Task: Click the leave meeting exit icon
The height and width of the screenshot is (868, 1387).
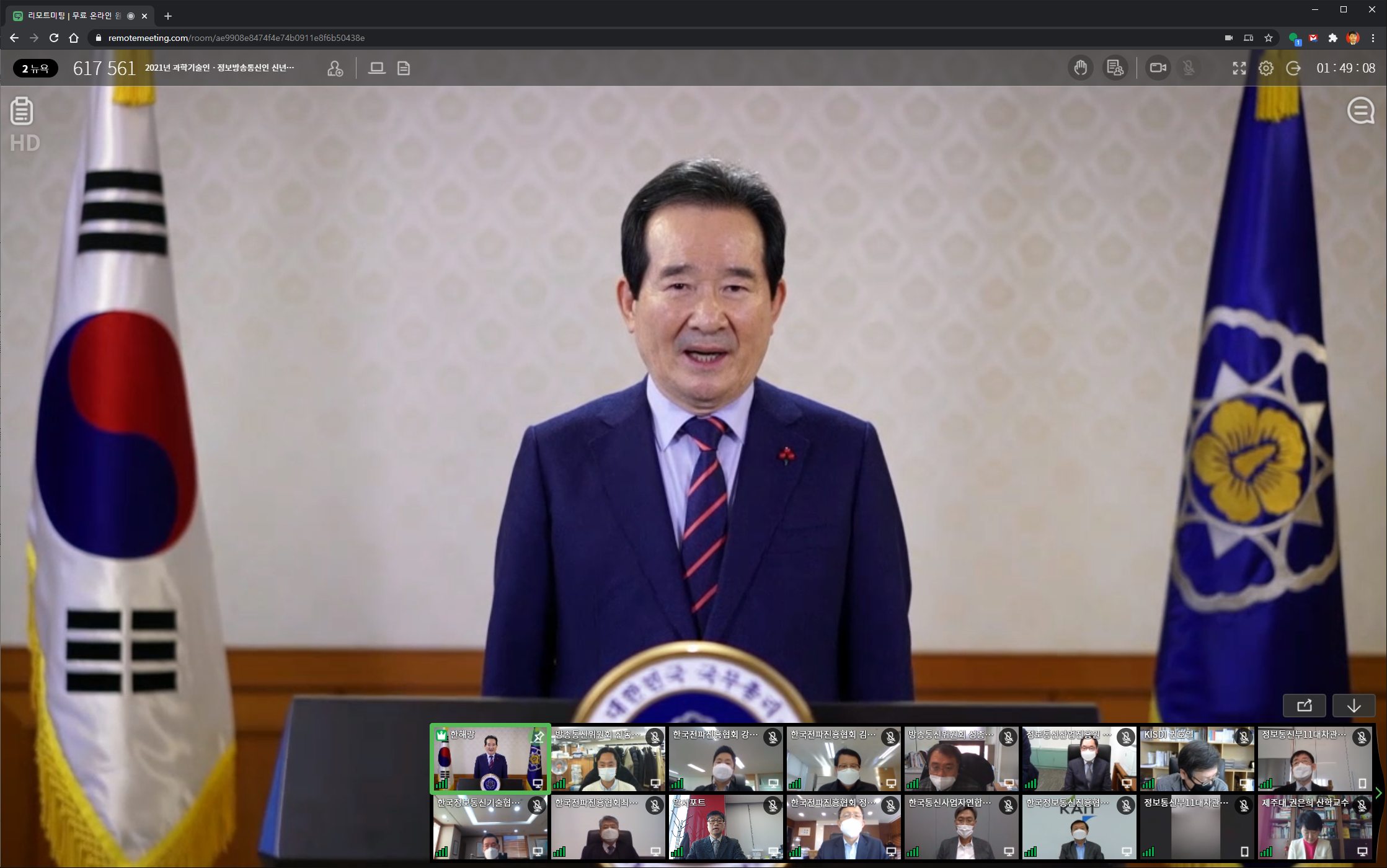Action: [x=1293, y=68]
